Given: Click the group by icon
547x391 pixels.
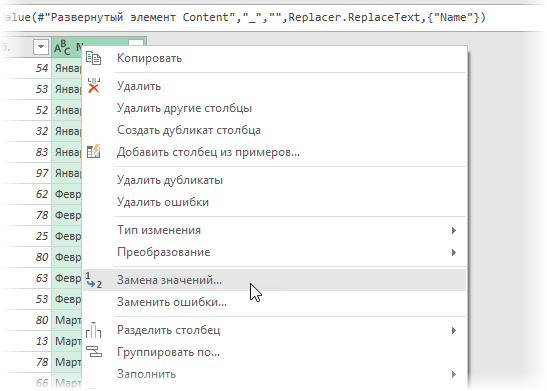Looking at the screenshot, I should [x=94, y=352].
